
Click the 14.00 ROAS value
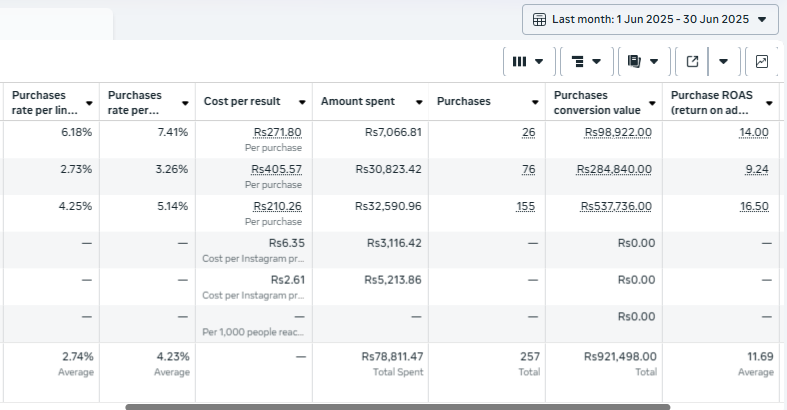(x=754, y=132)
